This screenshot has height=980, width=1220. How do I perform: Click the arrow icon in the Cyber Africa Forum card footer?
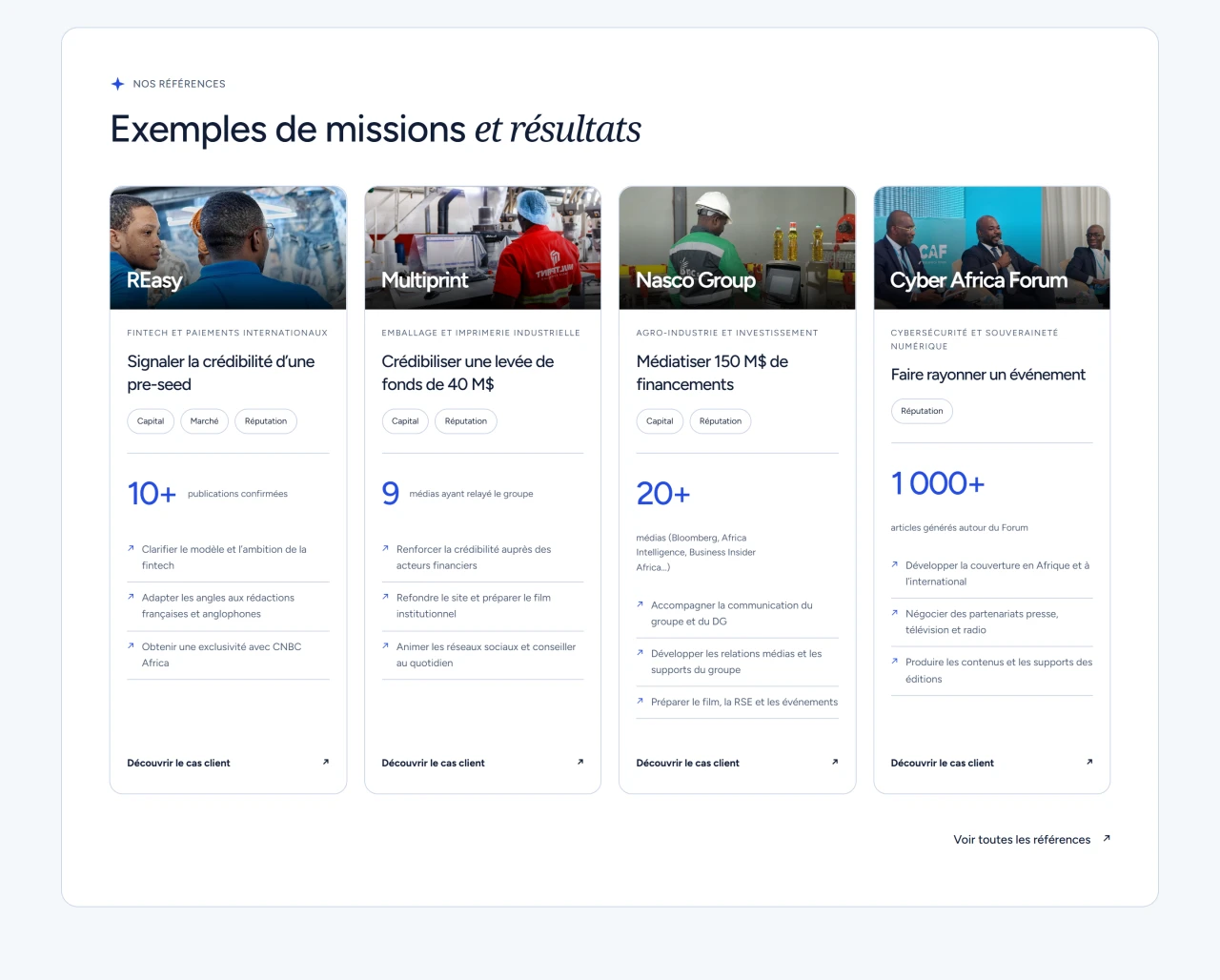(1089, 762)
